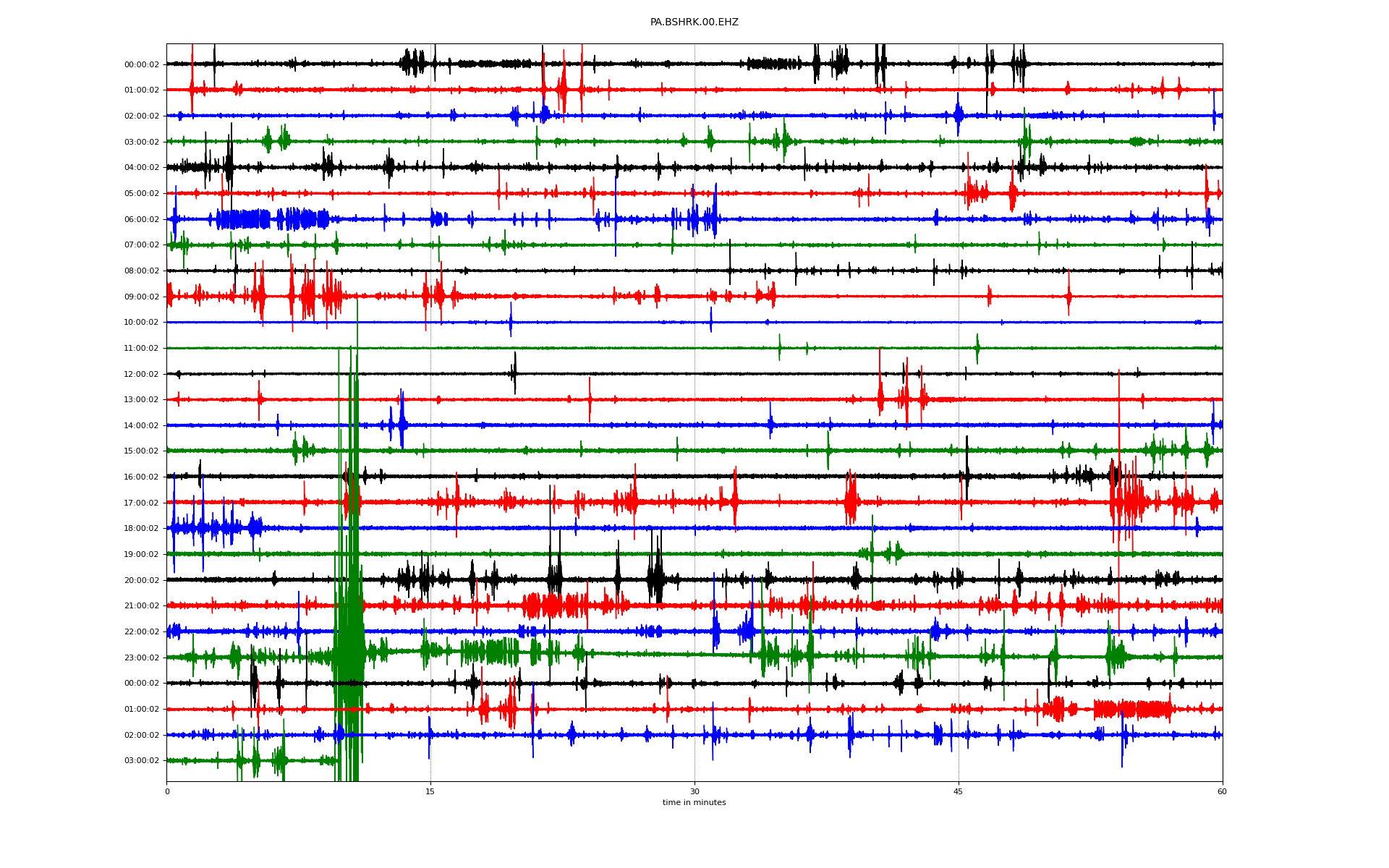Click the x-axis tick label 45
The height and width of the screenshot is (868, 1389).
pos(958,791)
